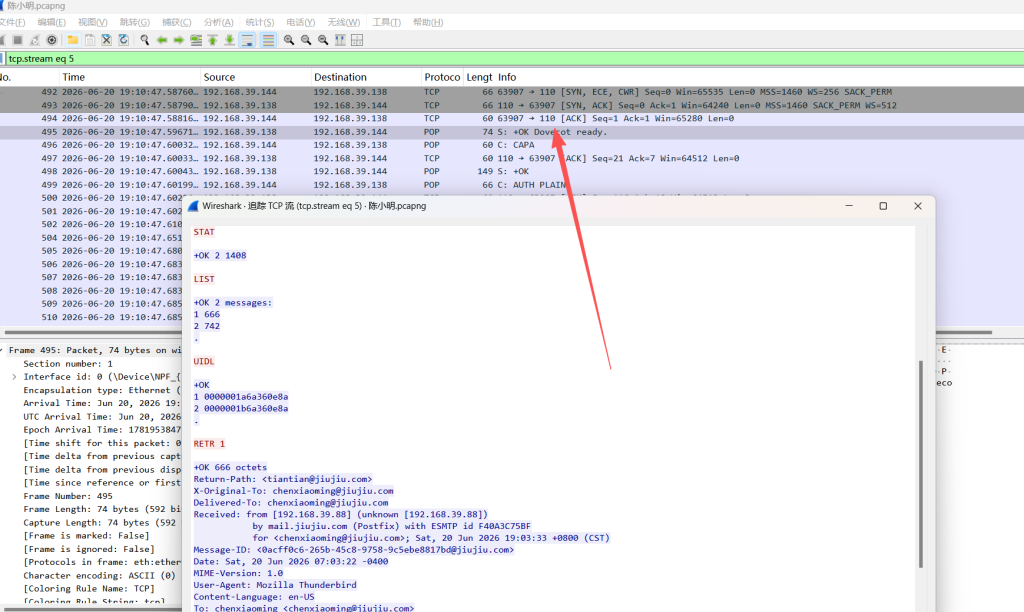Expand Interface id: 0 tree node
This screenshot has height=612, width=1024.
[x=14, y=377]
